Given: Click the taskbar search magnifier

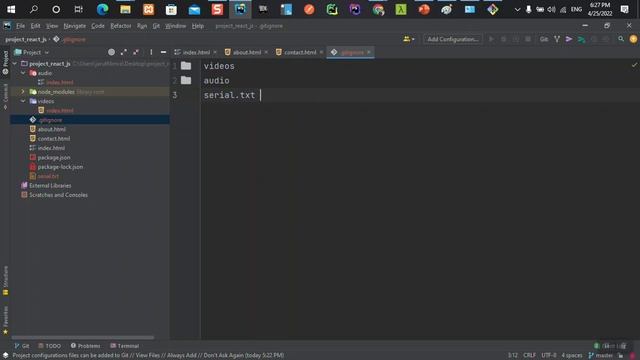Looking at the screenshot, I should tap(34, 9).
